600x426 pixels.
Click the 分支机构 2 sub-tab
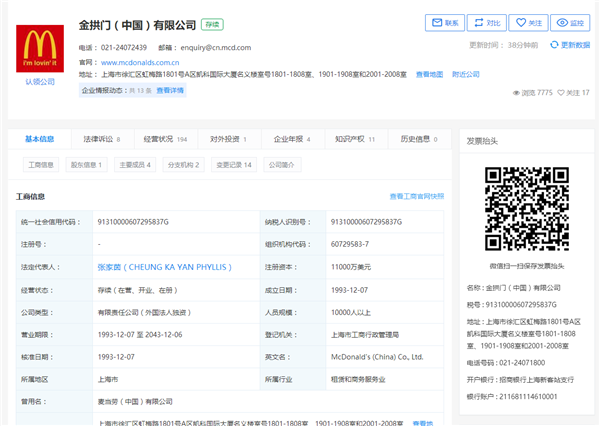click(x=183, y=165)
